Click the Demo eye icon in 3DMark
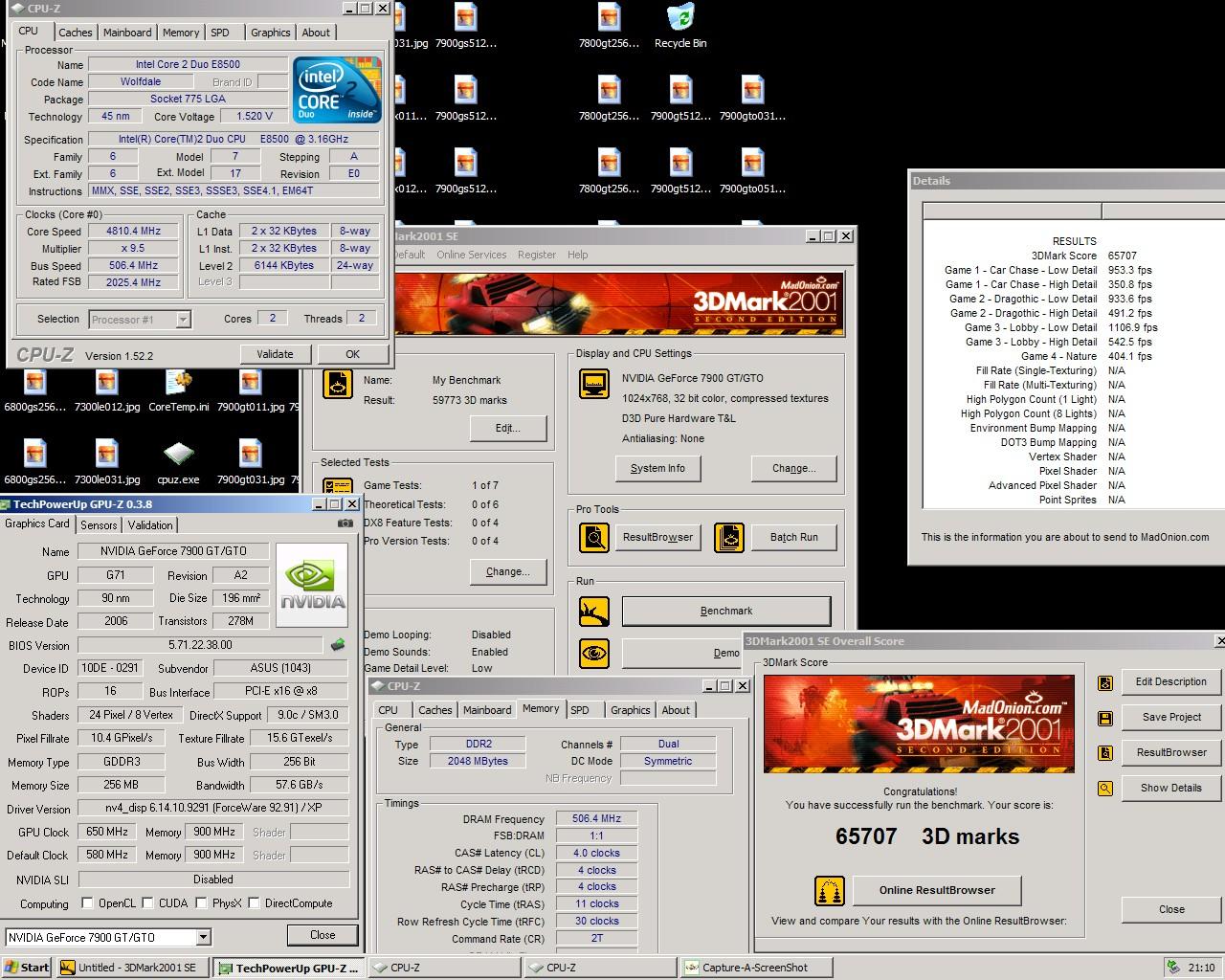1225x980 pixels. coord(594,654)
